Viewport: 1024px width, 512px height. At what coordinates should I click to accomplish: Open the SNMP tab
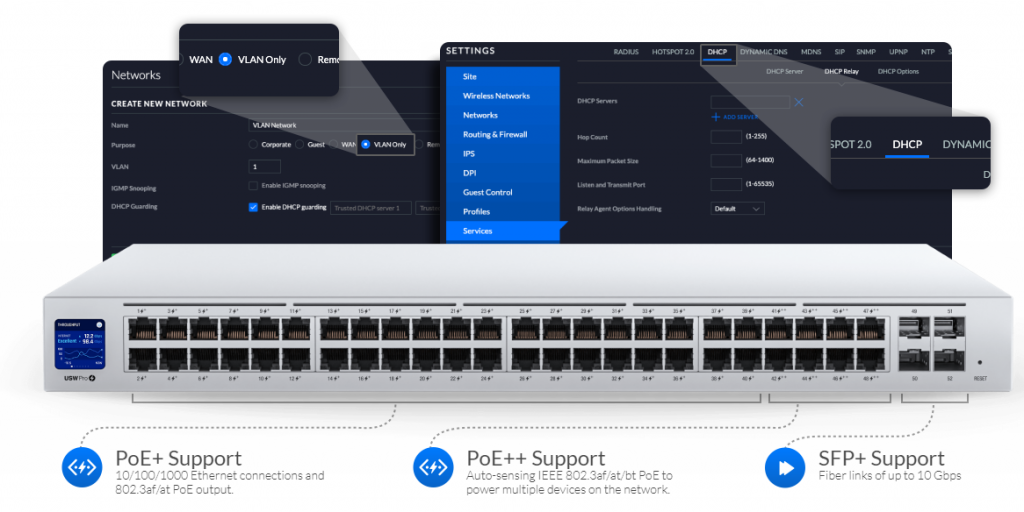866,52
